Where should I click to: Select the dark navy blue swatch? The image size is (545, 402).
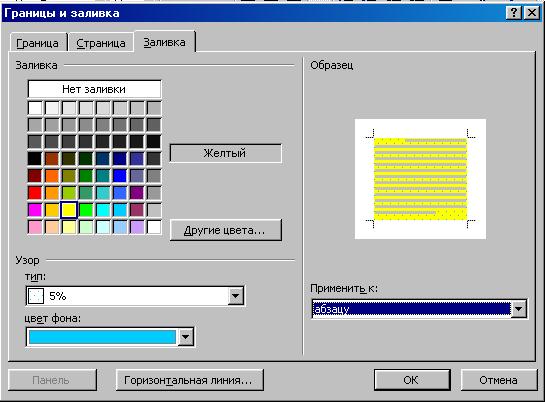[120, 159]
